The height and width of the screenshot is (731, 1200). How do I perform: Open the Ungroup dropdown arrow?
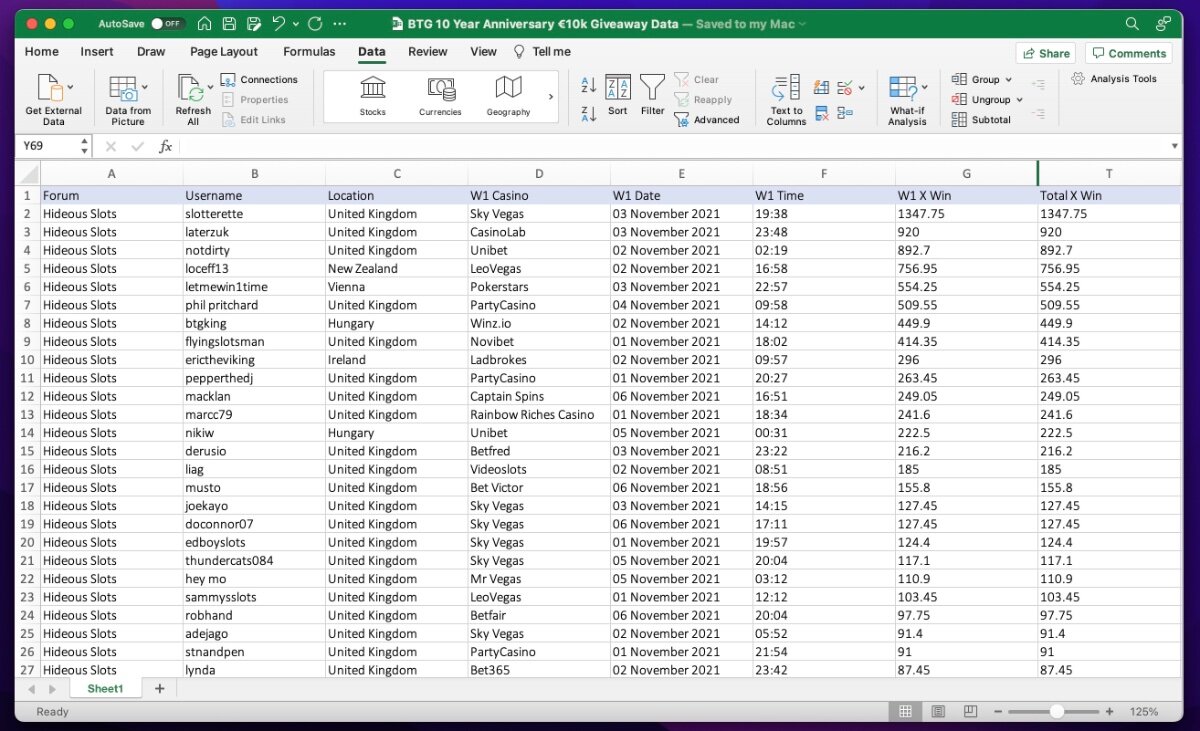point(1020,100)
